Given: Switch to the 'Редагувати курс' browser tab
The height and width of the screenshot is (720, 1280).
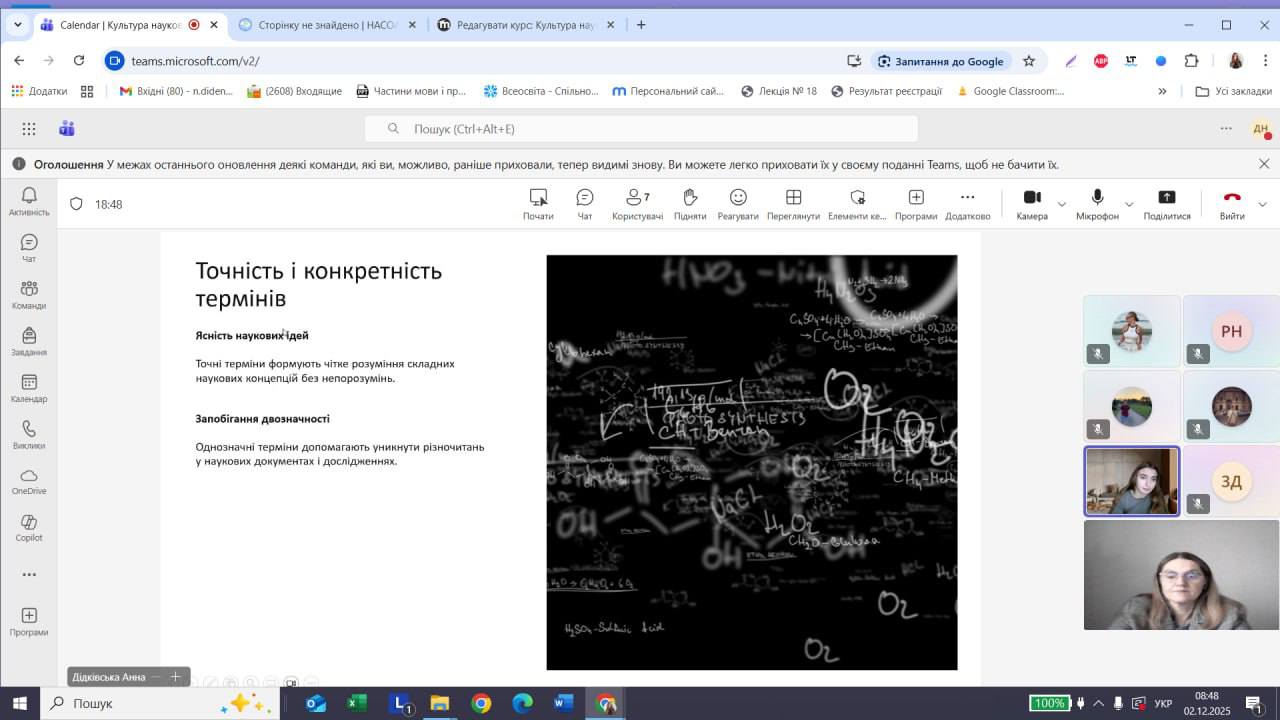Looking at the screenshot, I should click(525, 25).
